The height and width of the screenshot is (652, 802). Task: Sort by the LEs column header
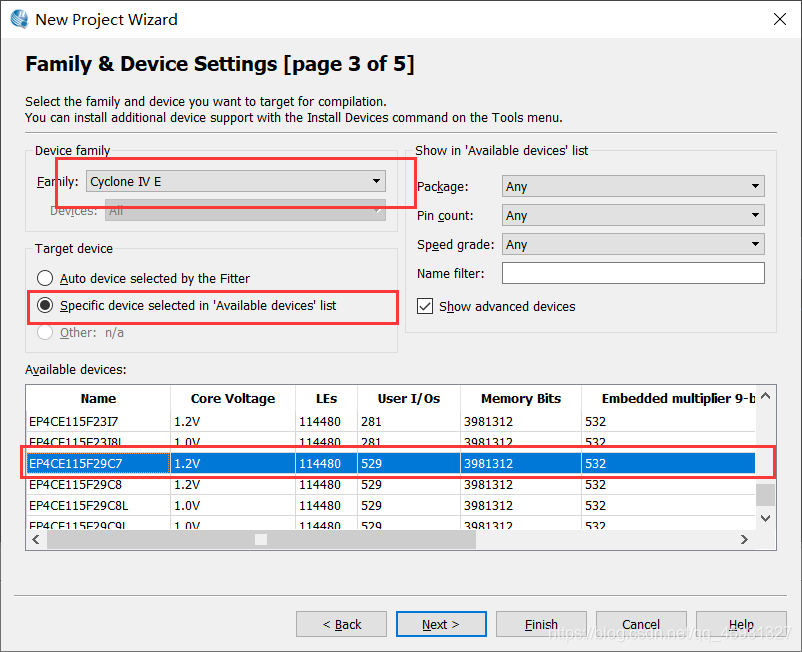pos(326,398)
